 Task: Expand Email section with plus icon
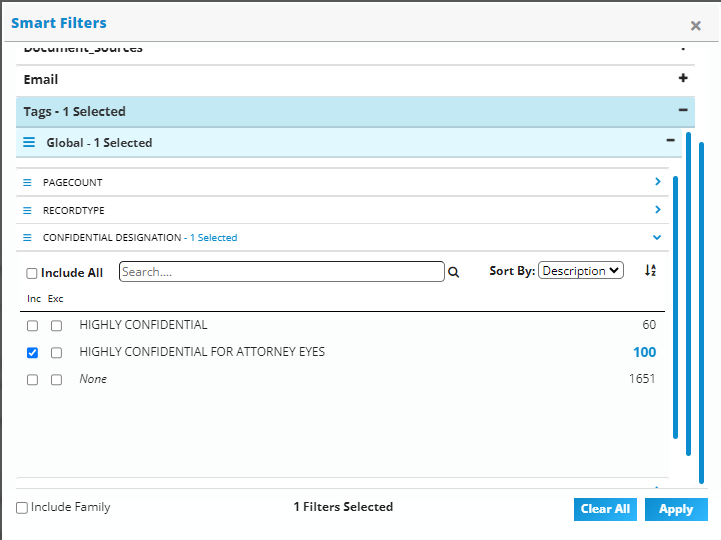click(683, 79)
